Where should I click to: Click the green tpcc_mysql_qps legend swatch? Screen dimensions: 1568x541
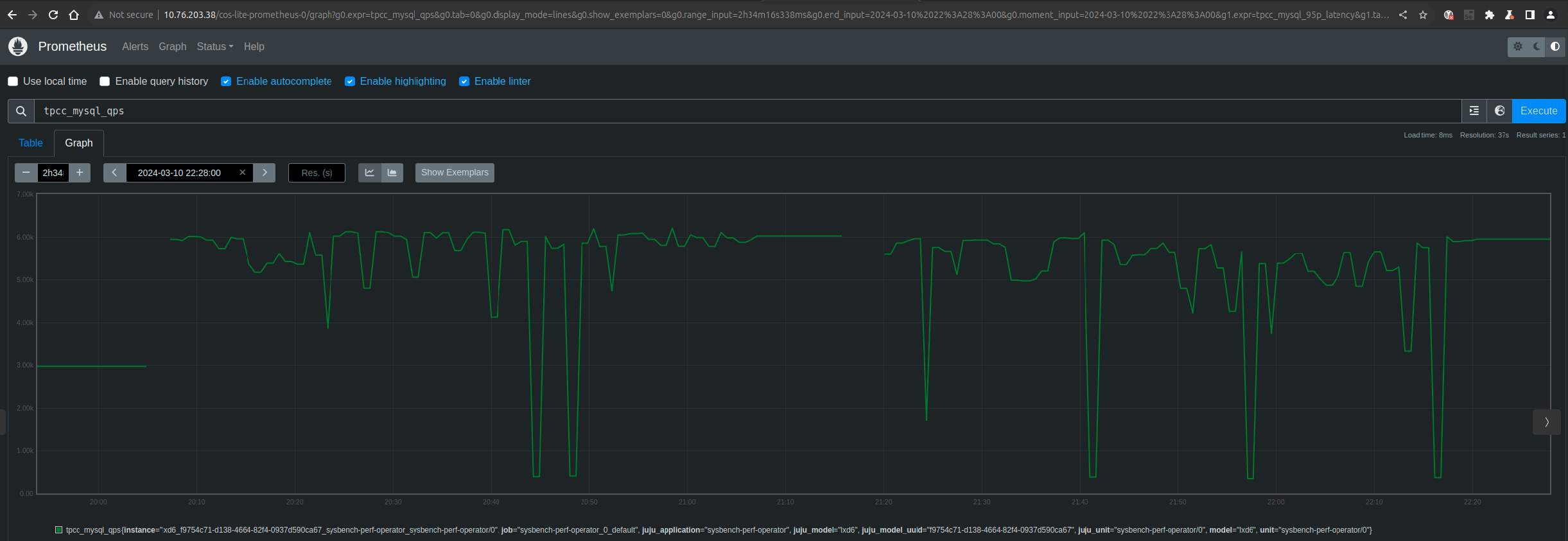(58, 530)
